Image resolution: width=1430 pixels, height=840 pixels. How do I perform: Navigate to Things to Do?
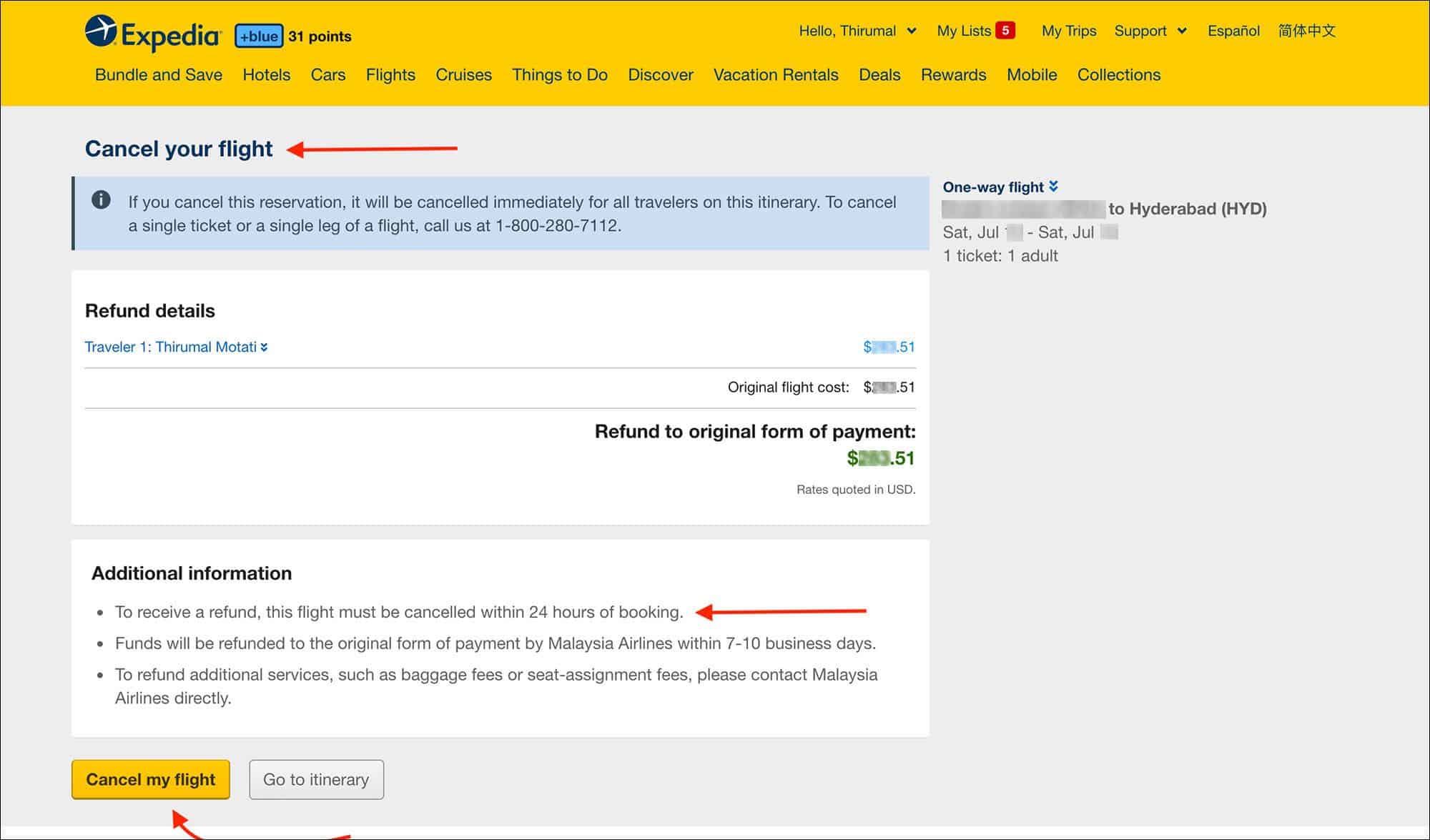click(x=560, y=75)
